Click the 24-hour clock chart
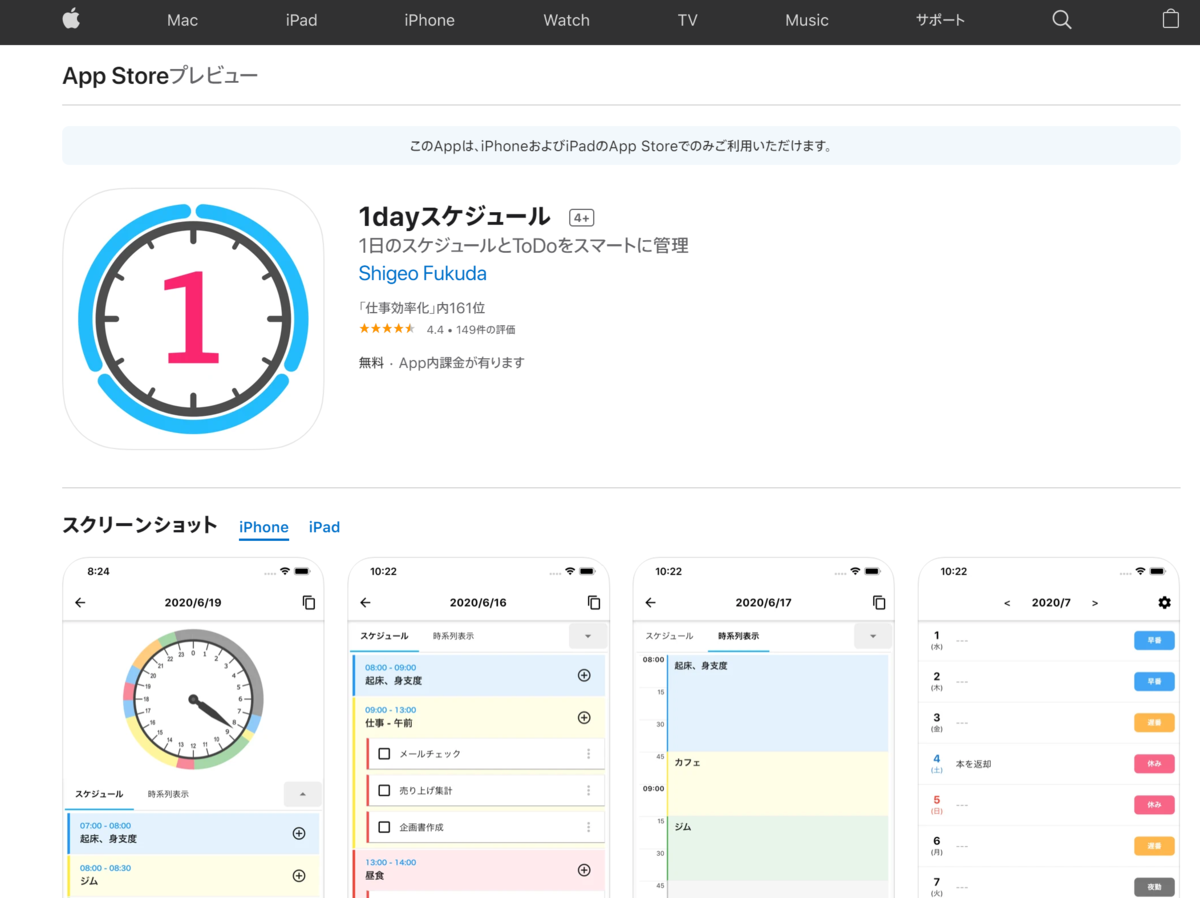The image size is (1200, 898). point(193,699)
